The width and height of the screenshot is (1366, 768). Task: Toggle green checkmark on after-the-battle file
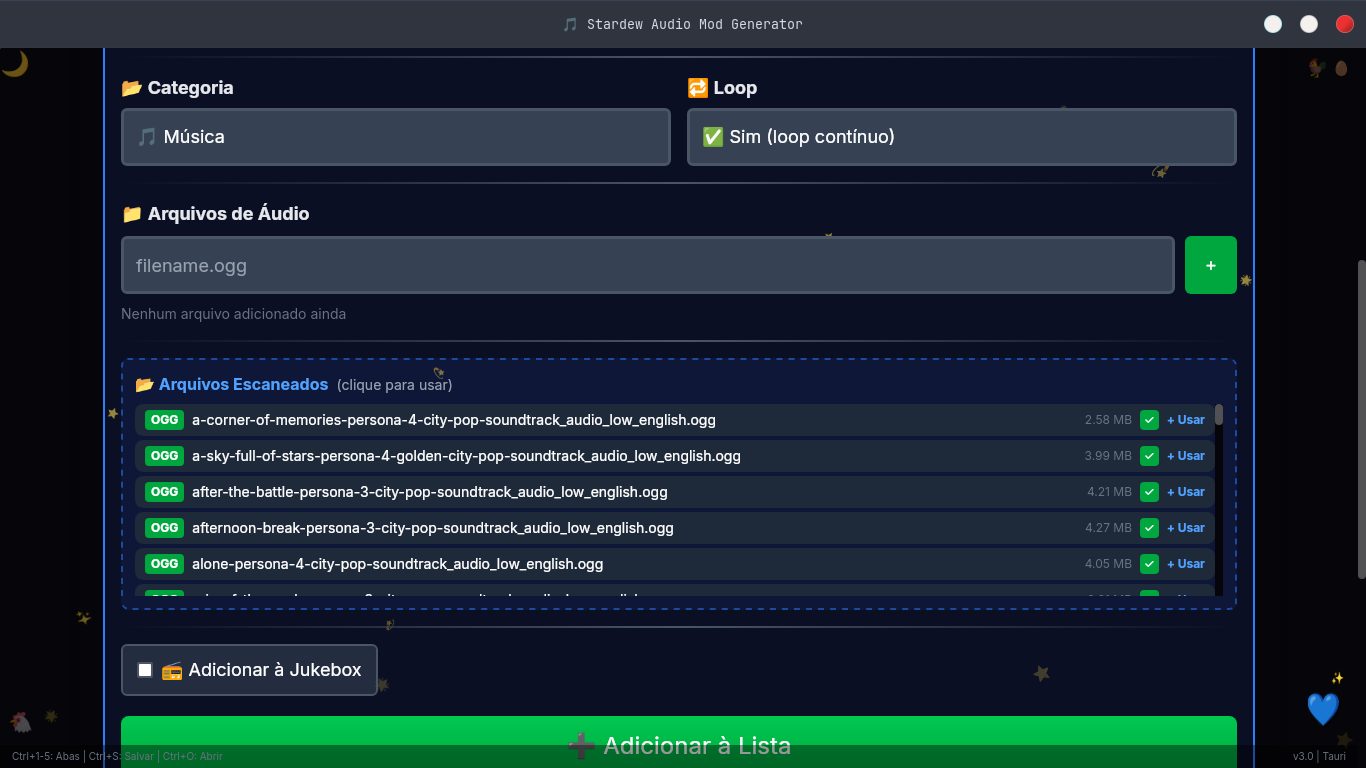coord(1149,492)
